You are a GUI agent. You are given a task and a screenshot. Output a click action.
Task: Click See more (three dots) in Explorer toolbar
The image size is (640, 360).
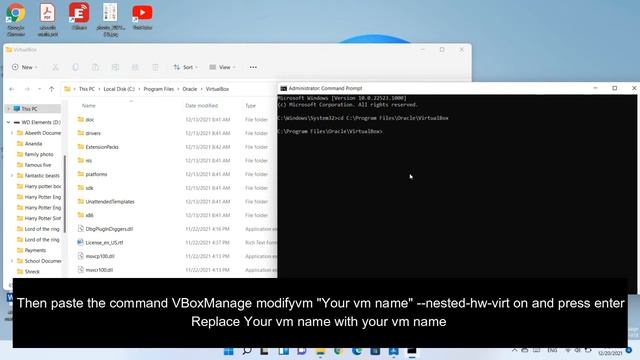point(253,67)
